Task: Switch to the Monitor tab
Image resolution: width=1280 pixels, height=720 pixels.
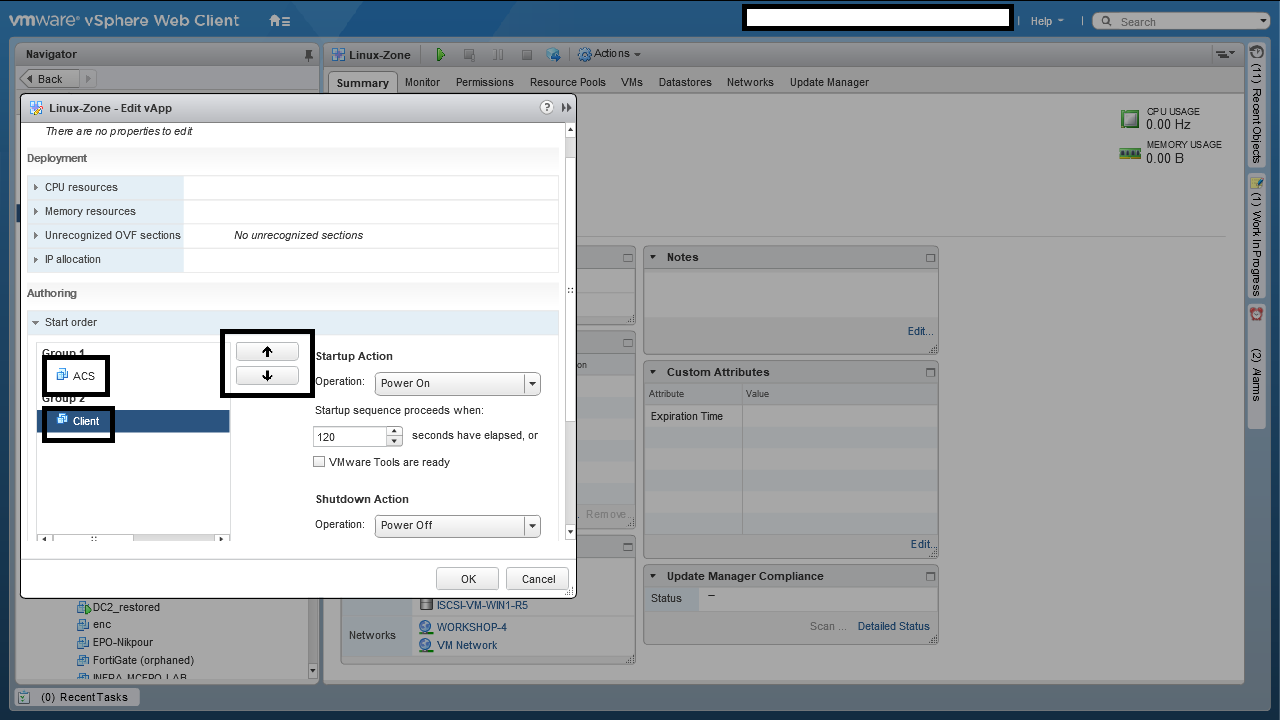Action: 422,82
